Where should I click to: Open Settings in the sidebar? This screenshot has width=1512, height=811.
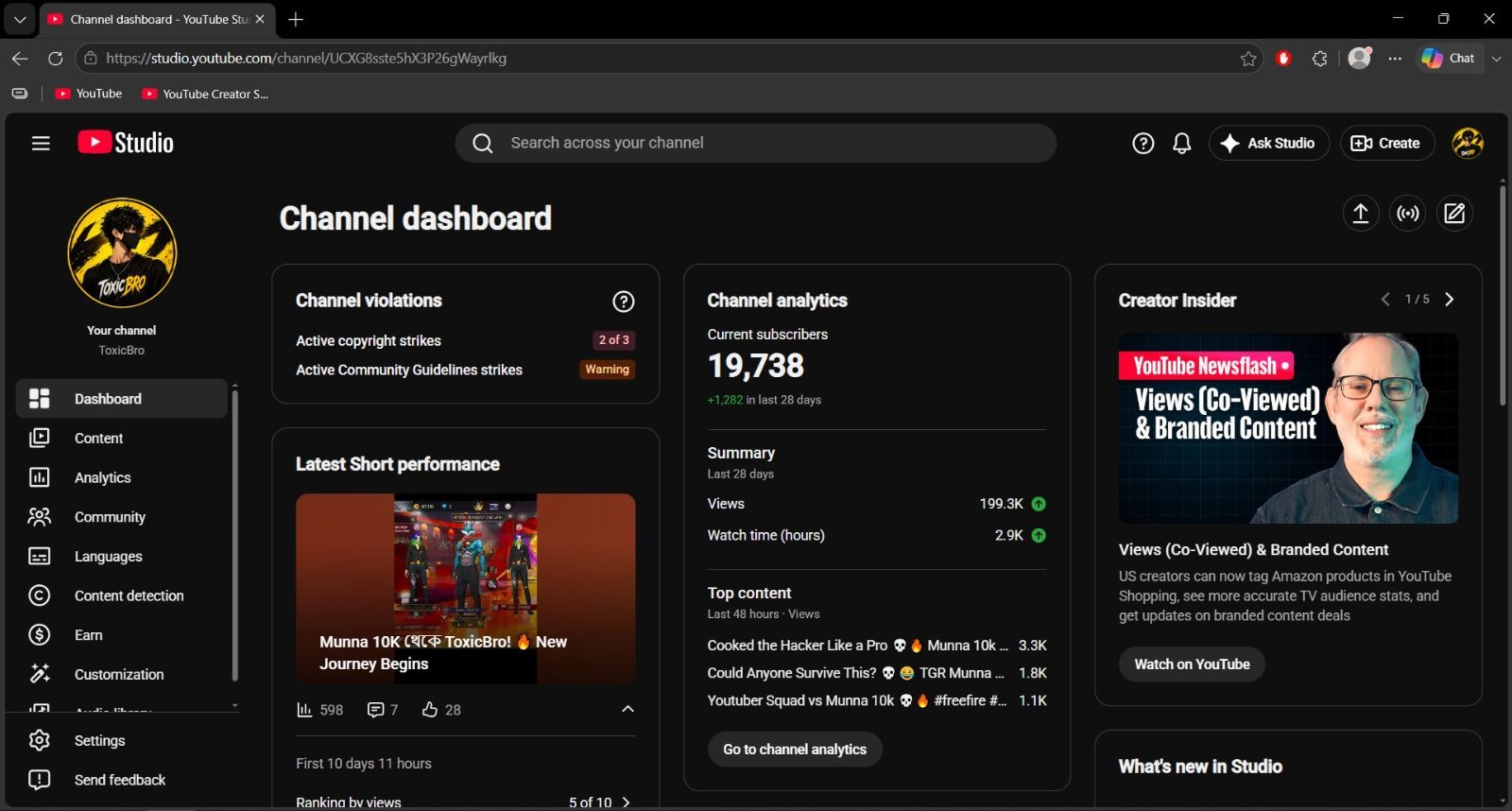[x=122, y=741]
